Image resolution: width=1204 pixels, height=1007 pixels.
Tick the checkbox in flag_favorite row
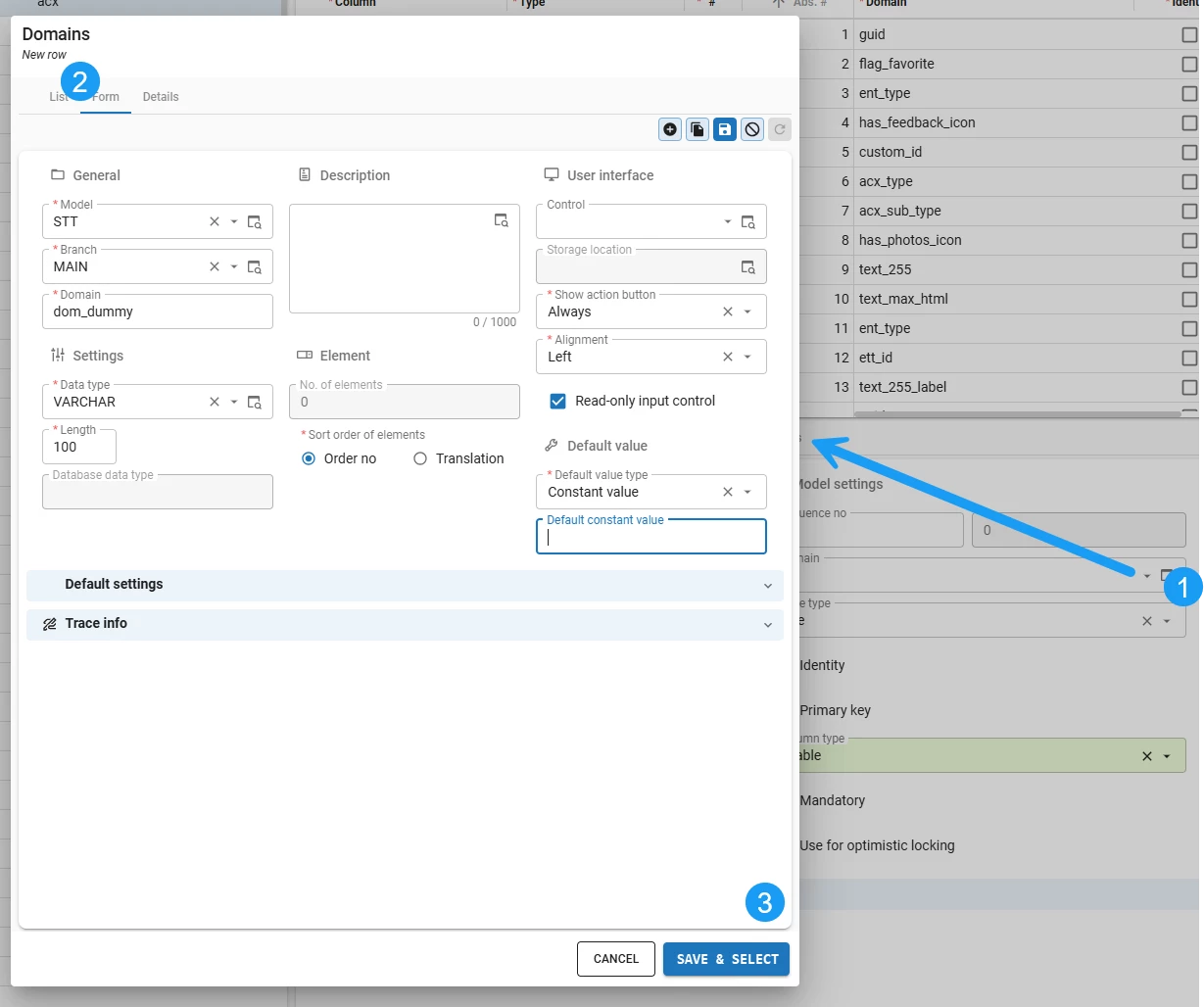[x=1189, y=65]
